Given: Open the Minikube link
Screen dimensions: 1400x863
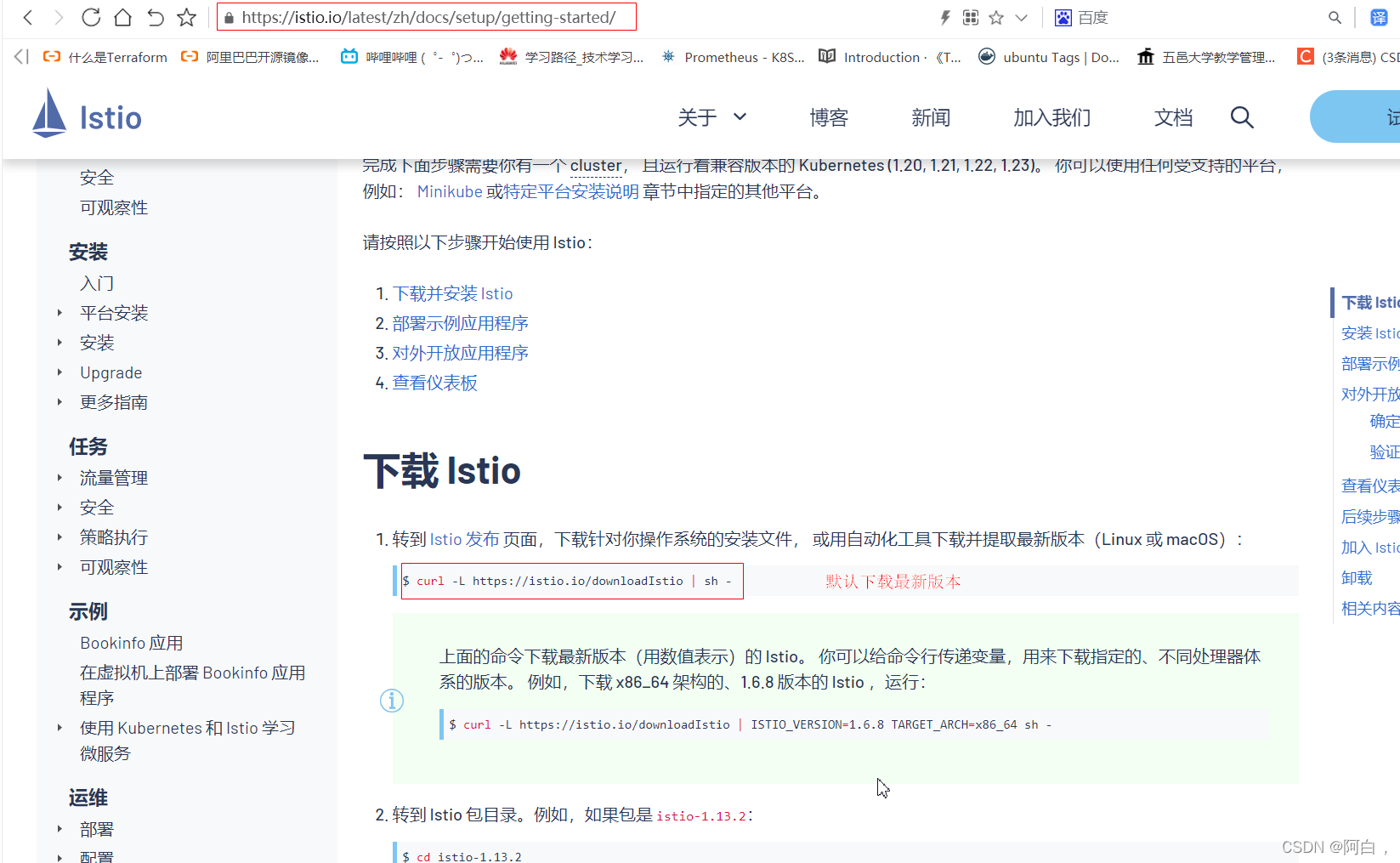Looking at the screenshot, I should (x=450, y=191).
